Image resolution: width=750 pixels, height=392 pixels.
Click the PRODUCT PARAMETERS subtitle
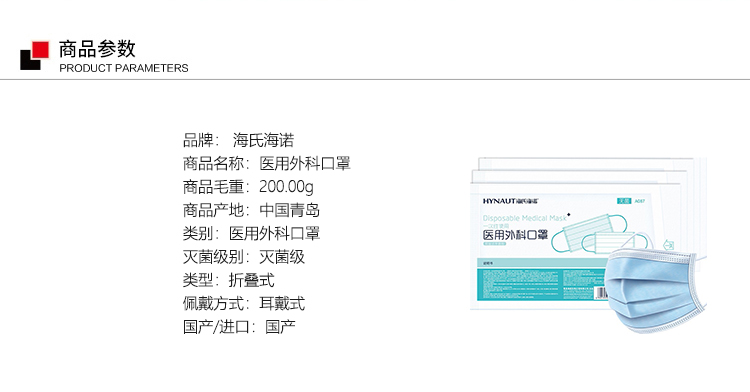click(123, 68)
